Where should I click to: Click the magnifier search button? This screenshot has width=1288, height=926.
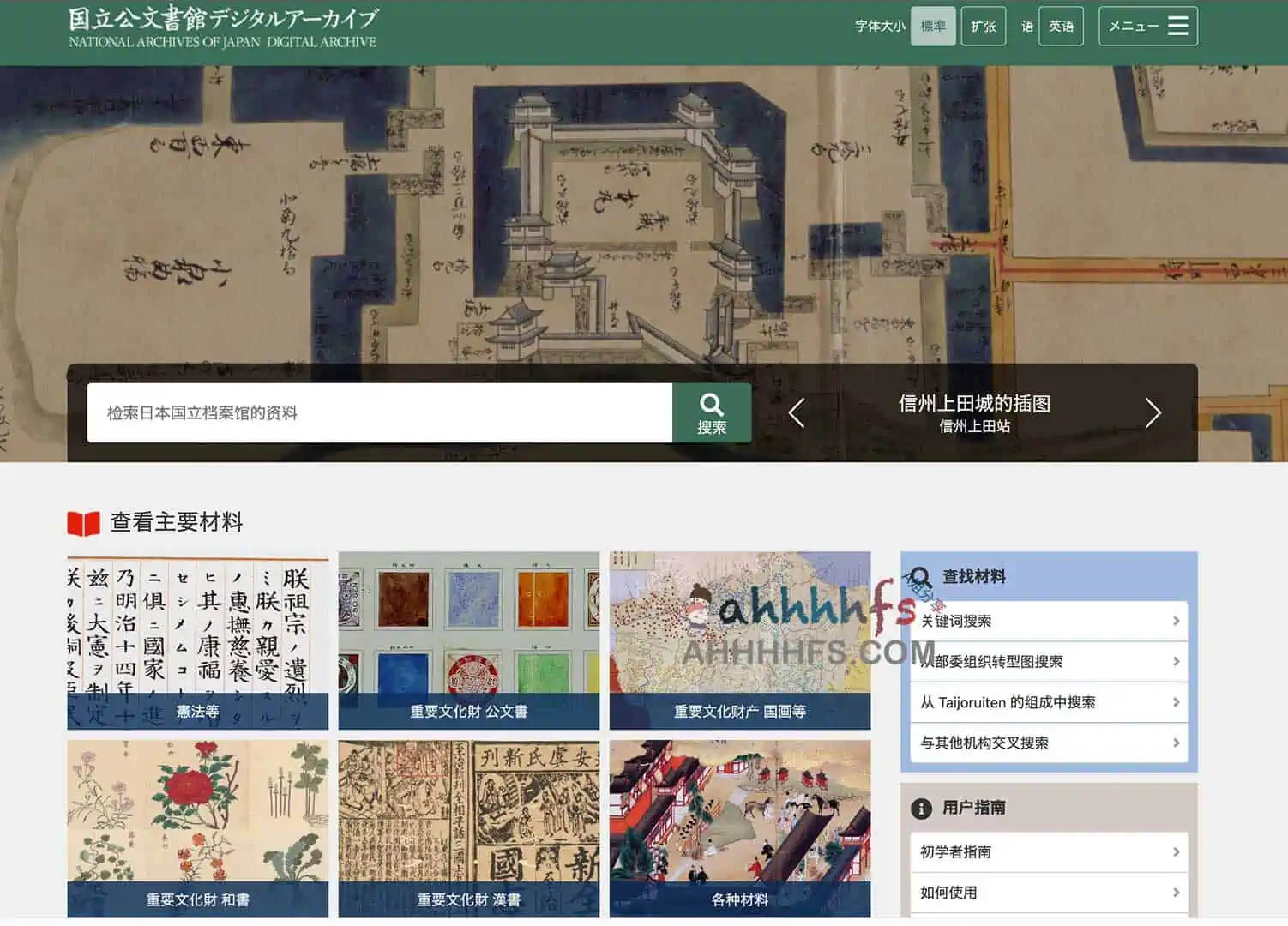tap(711, 412)
